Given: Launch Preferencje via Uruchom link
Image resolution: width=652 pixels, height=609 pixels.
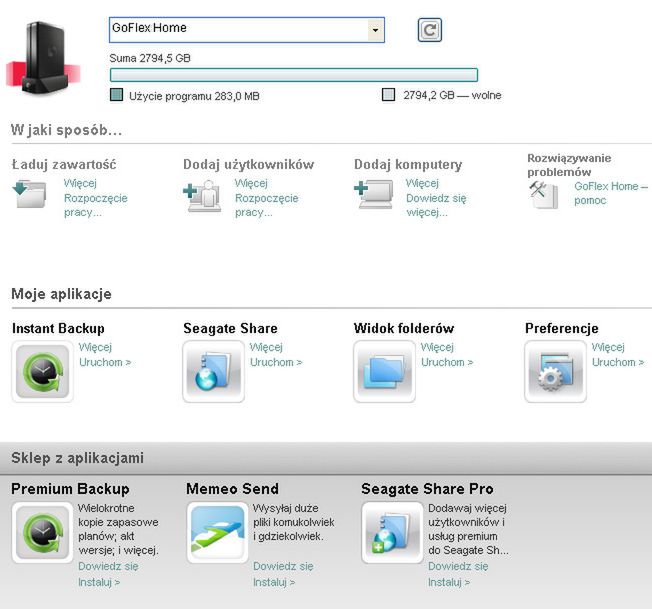Looking at the screenshot, I should point(618,362).
